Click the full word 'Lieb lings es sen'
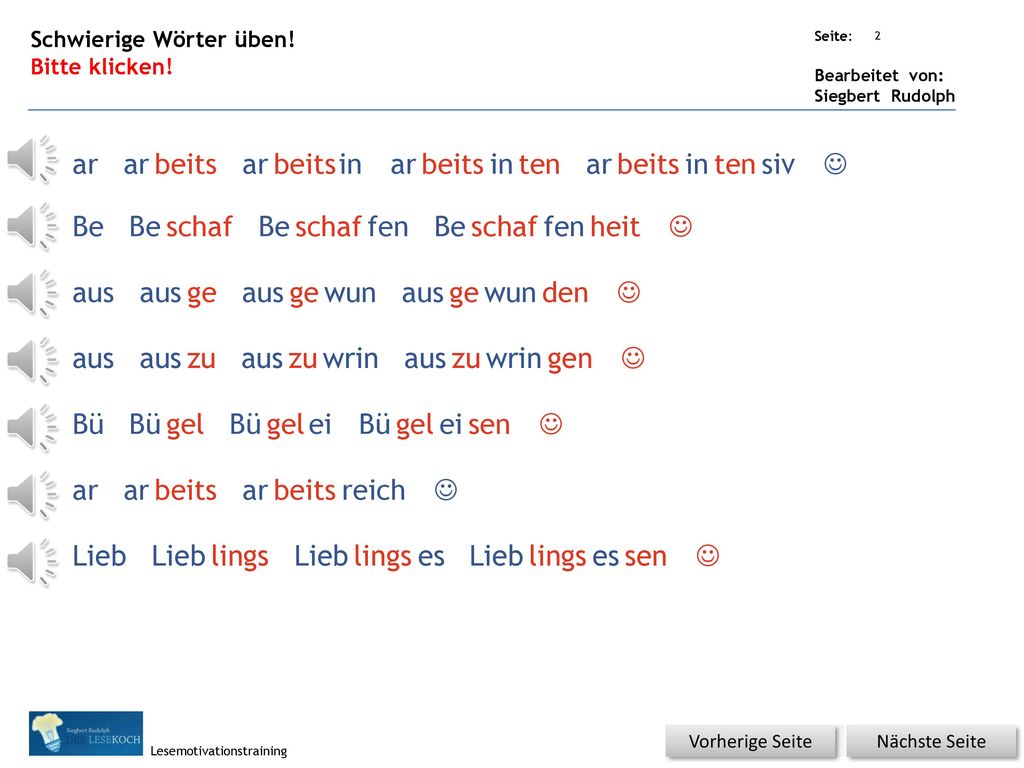This screenshot has height=768, width=1024. 568,557
